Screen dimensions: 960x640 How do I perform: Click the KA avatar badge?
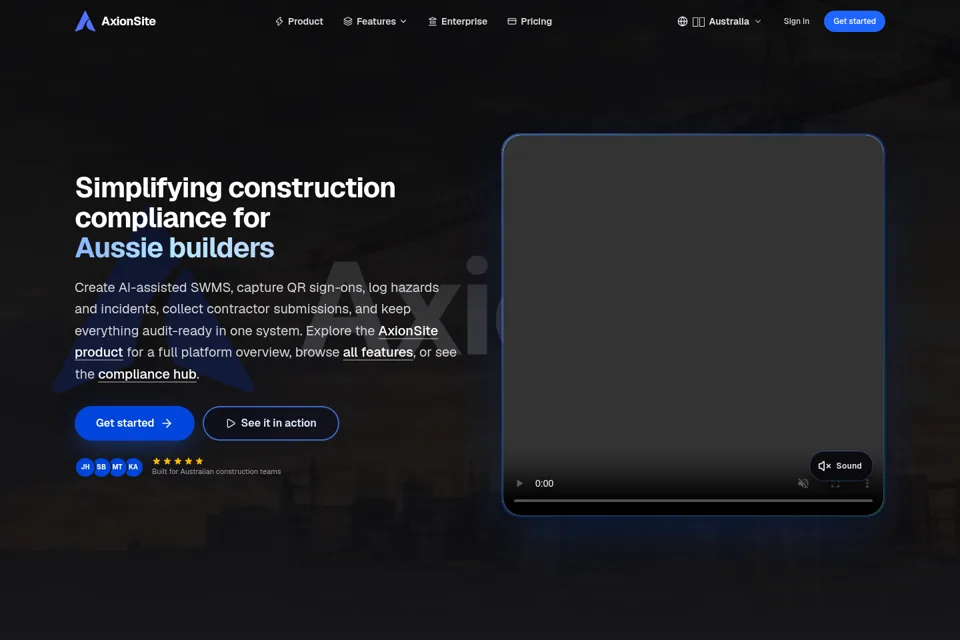coord(133,467)
